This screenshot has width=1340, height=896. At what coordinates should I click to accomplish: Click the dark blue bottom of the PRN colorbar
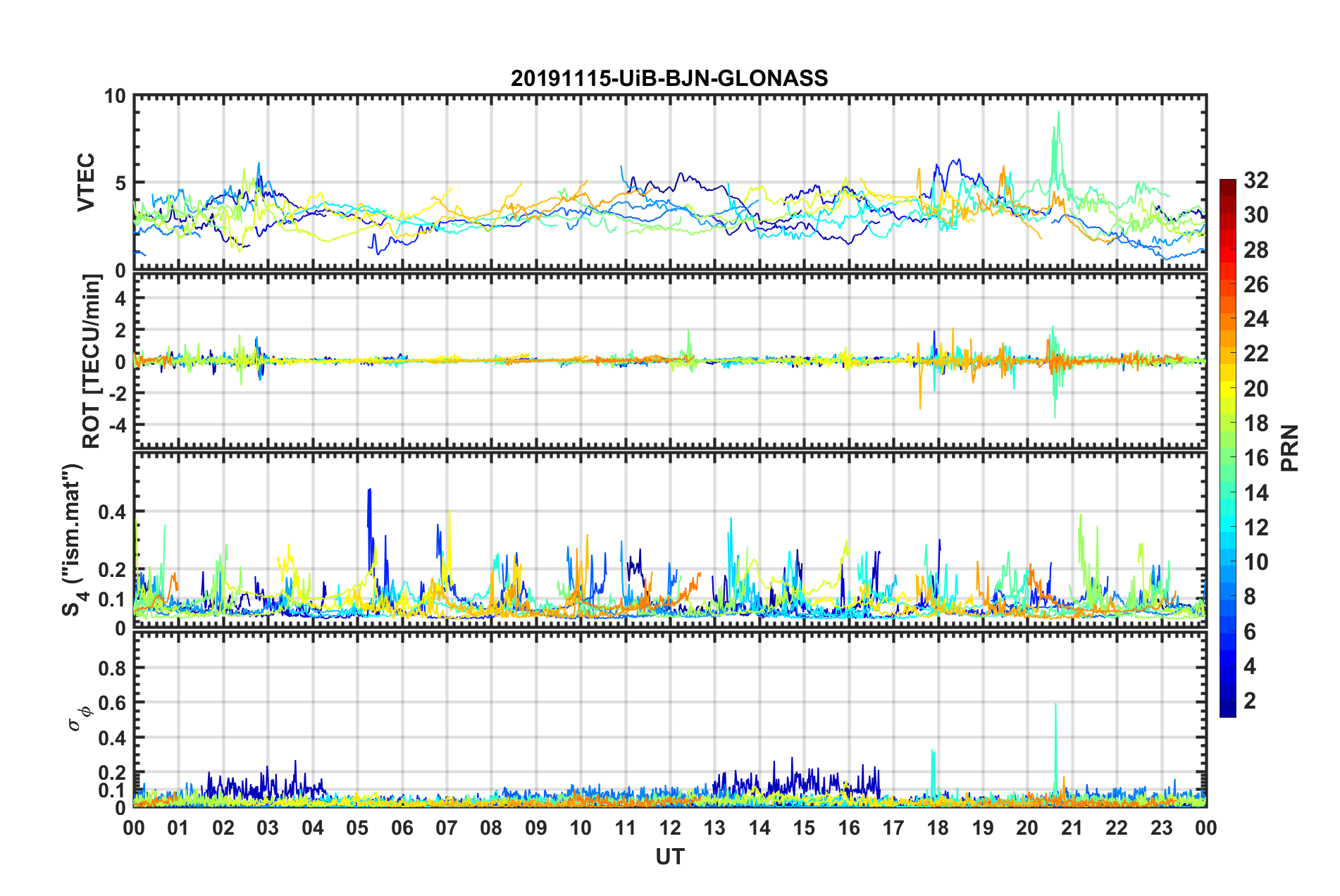[x=1227, y=709]
